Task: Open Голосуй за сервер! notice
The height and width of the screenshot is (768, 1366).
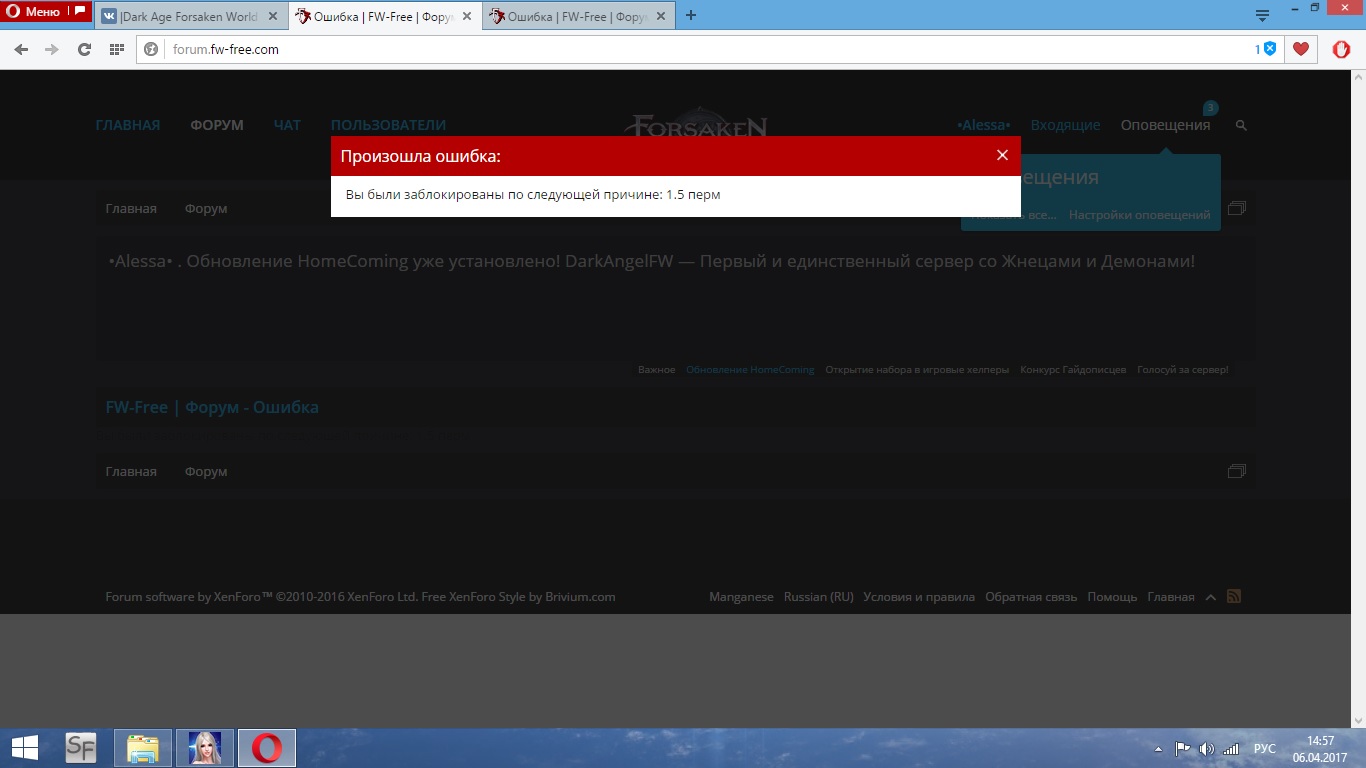Action: tap(1182, 370)
